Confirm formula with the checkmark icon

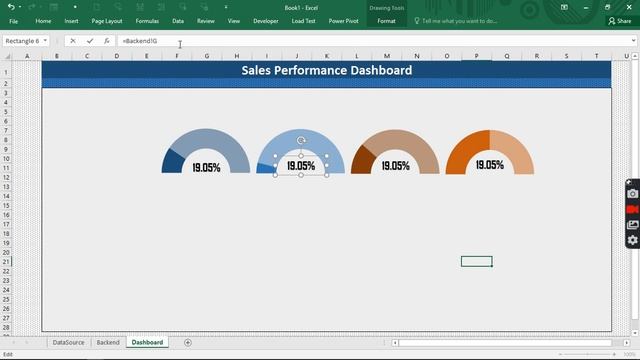point(90,41)
